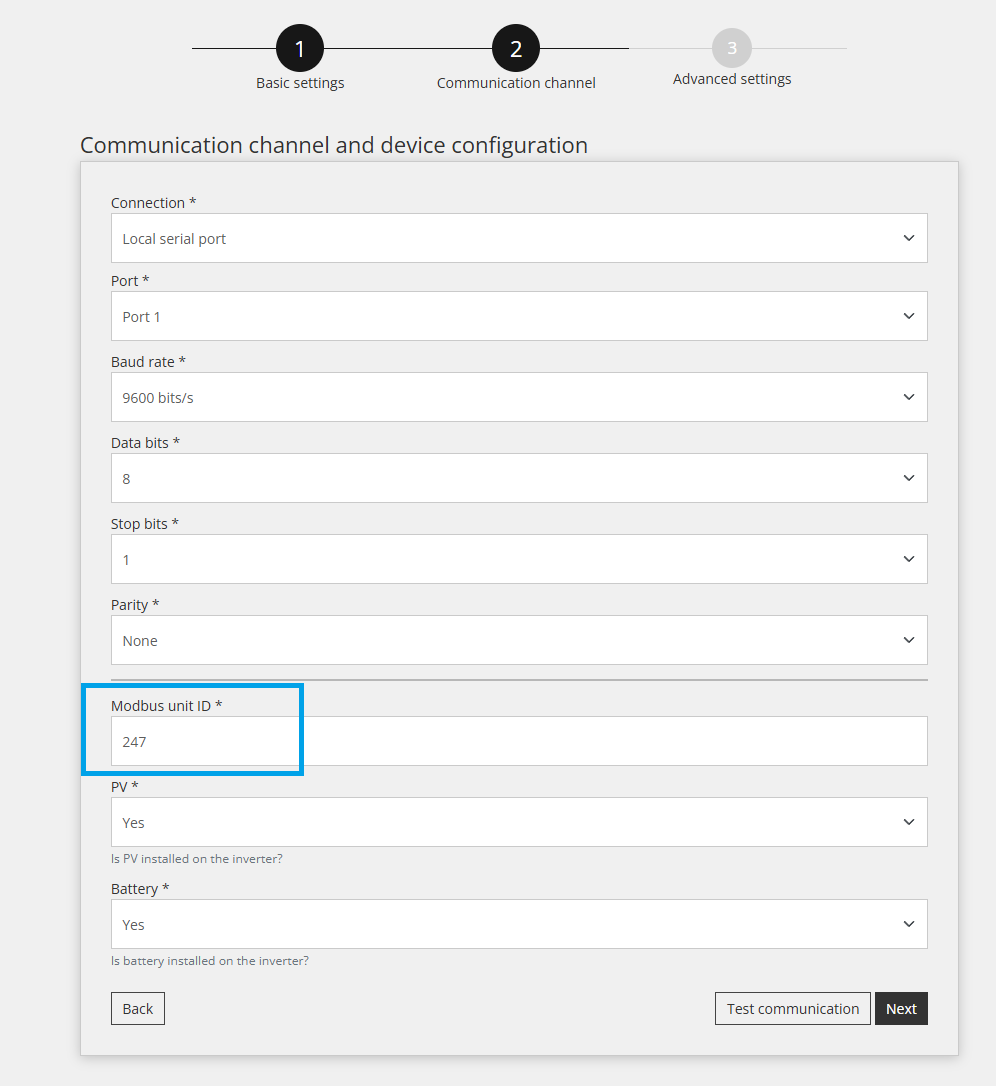Open the Port dropdown arrow
The height and width of the screenshot is (1086, 996).
coord(909,316)
